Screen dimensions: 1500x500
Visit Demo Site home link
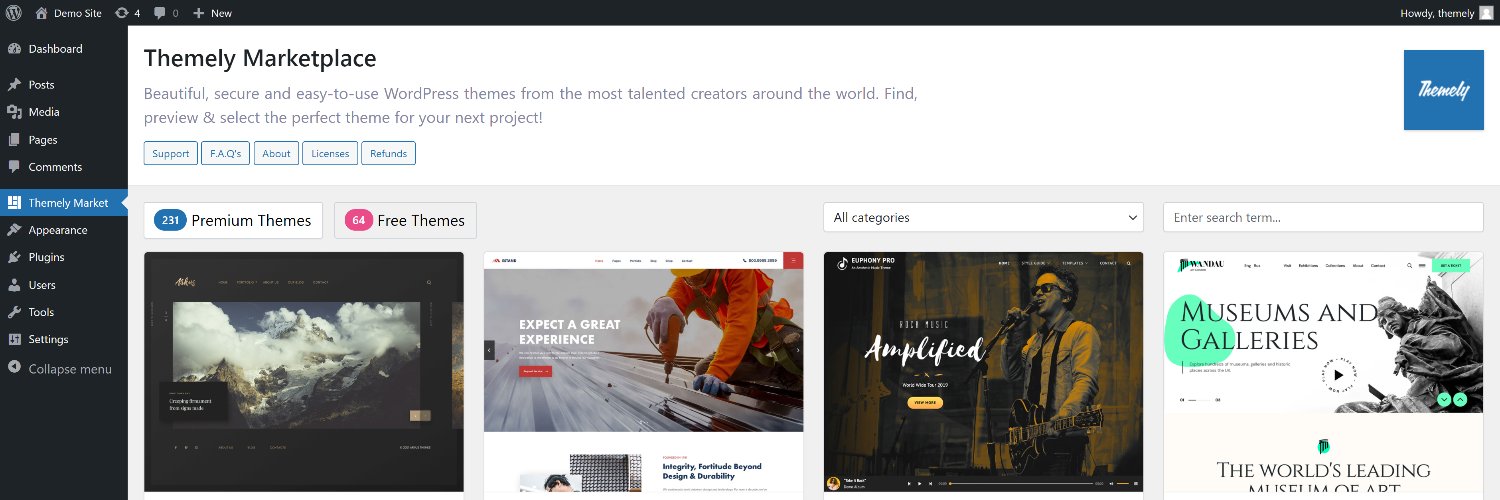click(x=68, y=13)
